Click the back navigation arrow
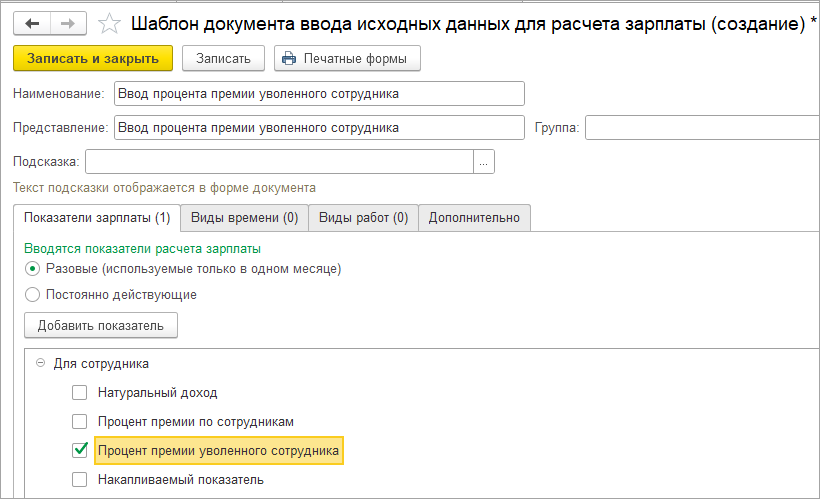Image resolution: width=820 pixels, height=499 pixels. click(31, 22)
